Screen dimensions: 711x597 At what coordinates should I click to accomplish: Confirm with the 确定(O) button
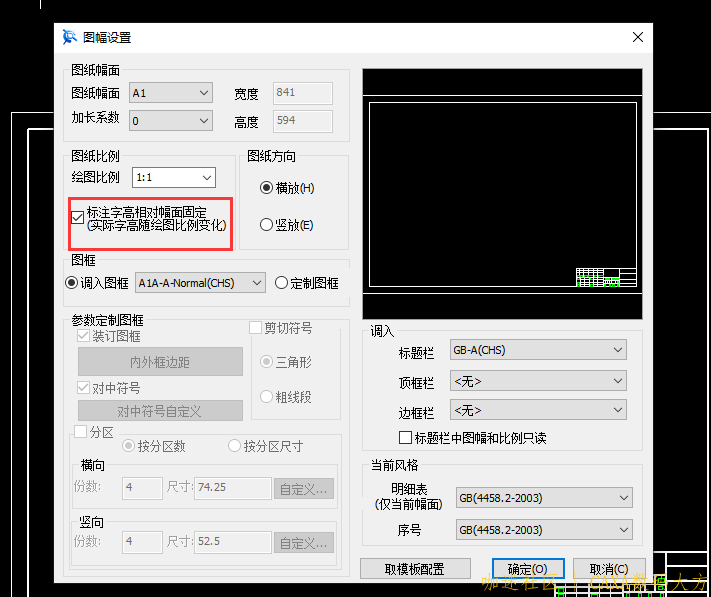coord(527,569)
